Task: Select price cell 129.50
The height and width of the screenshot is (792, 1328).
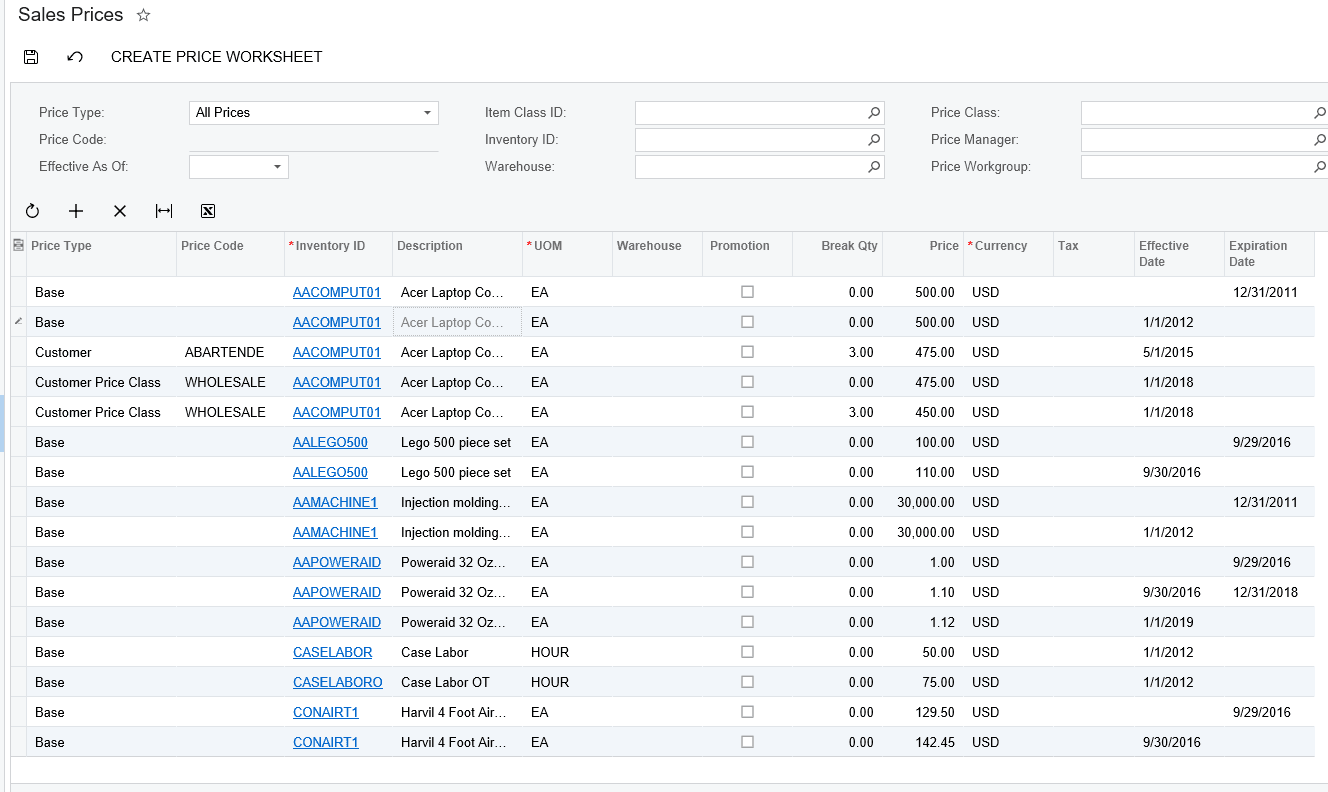Action: coord(923,712)
